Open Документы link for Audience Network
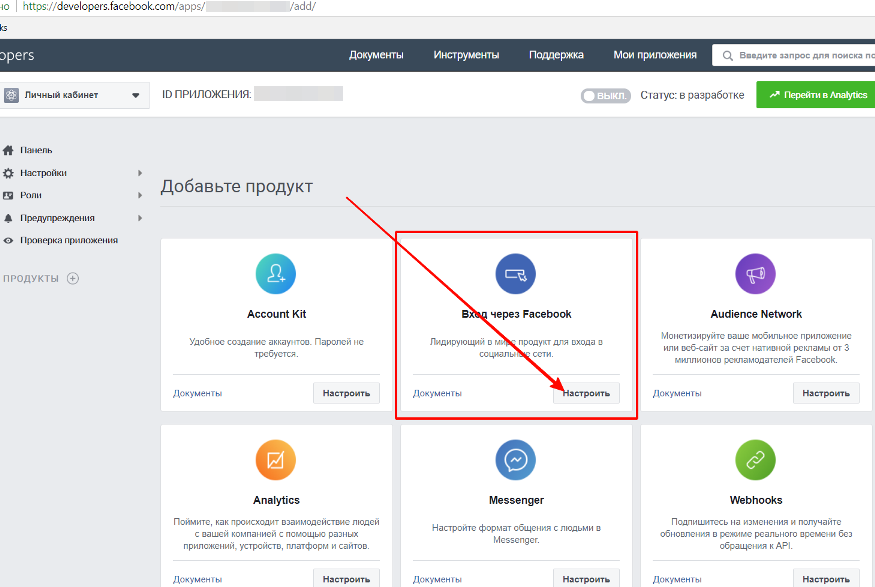 677,393
